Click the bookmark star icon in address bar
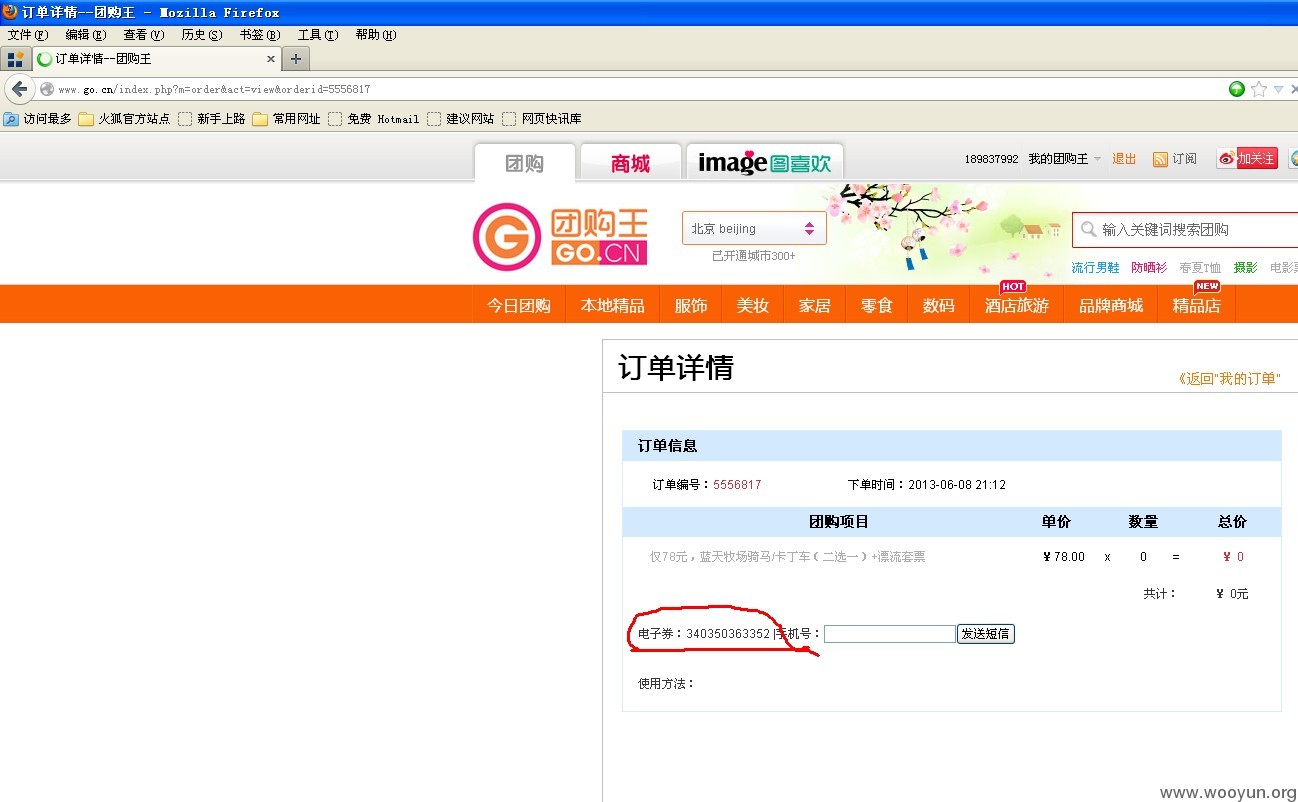This screenshot has height=802, width=1298. tap(1259, 89)
